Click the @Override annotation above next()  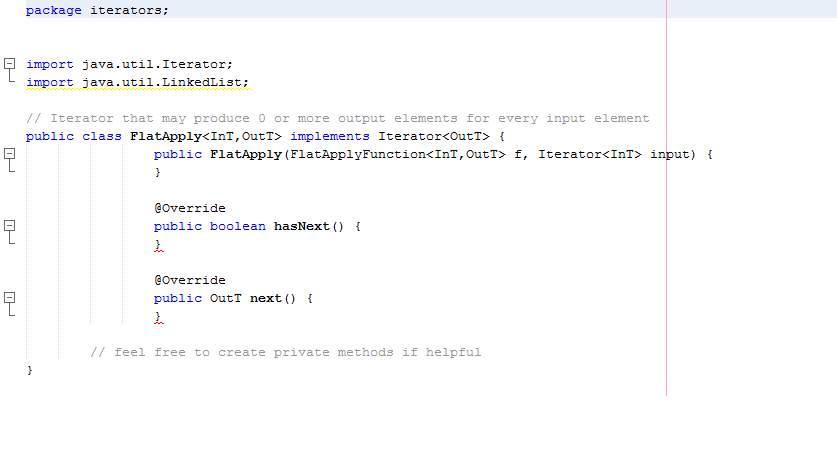tap(189, 280)
